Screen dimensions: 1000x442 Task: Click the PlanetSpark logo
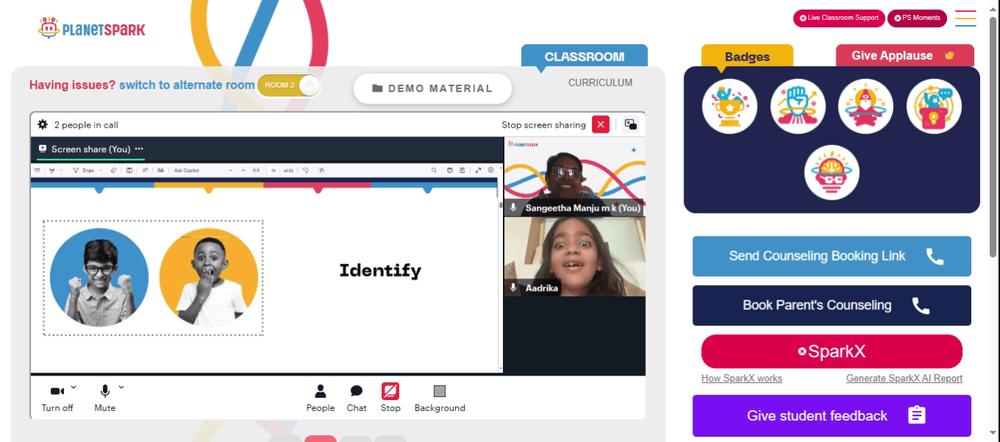[x=91, y=28]
